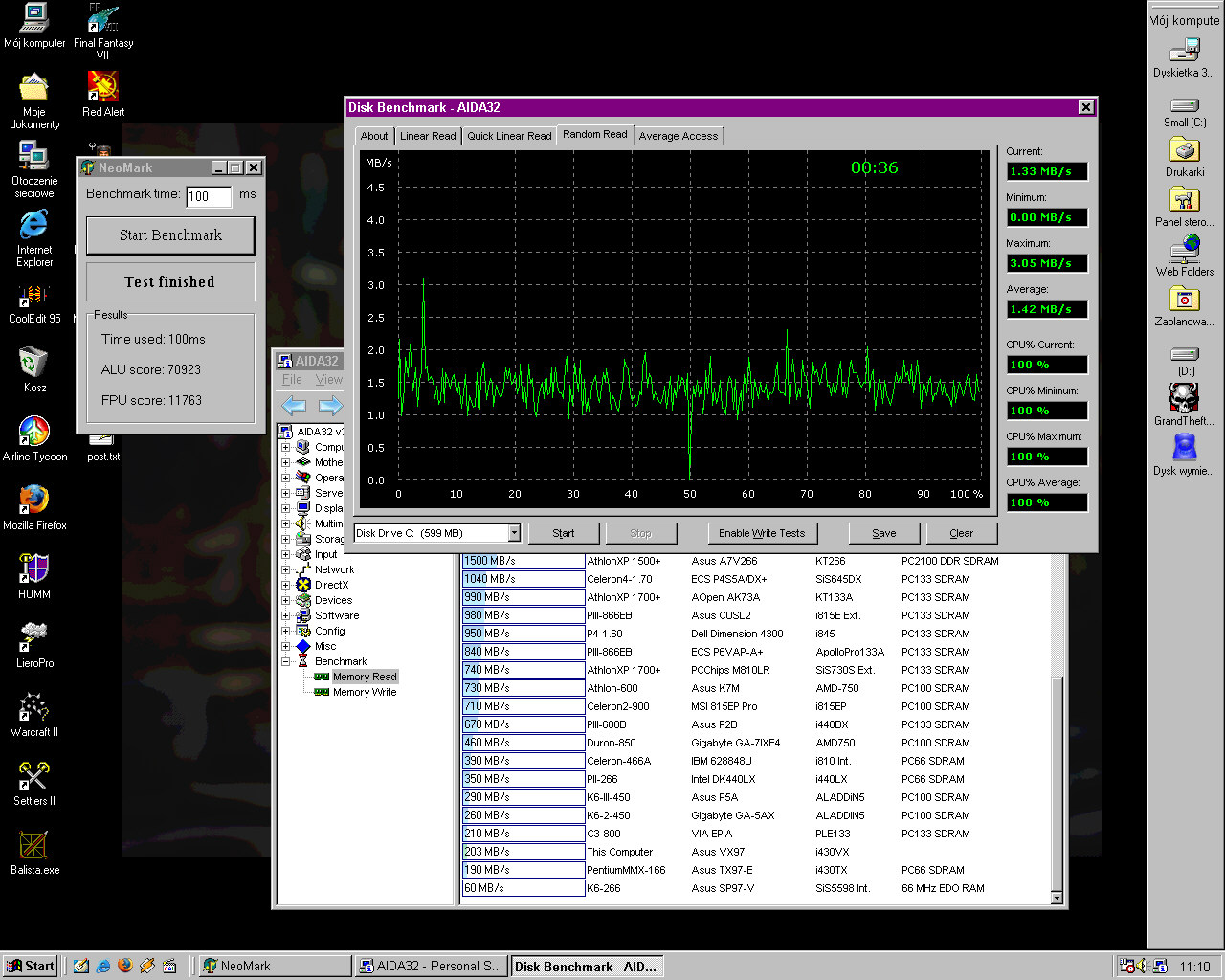Viewport: 1225px width, 980px height.
Task: Switch to the Quick Linear Read tab
Action: pos(509,136)
